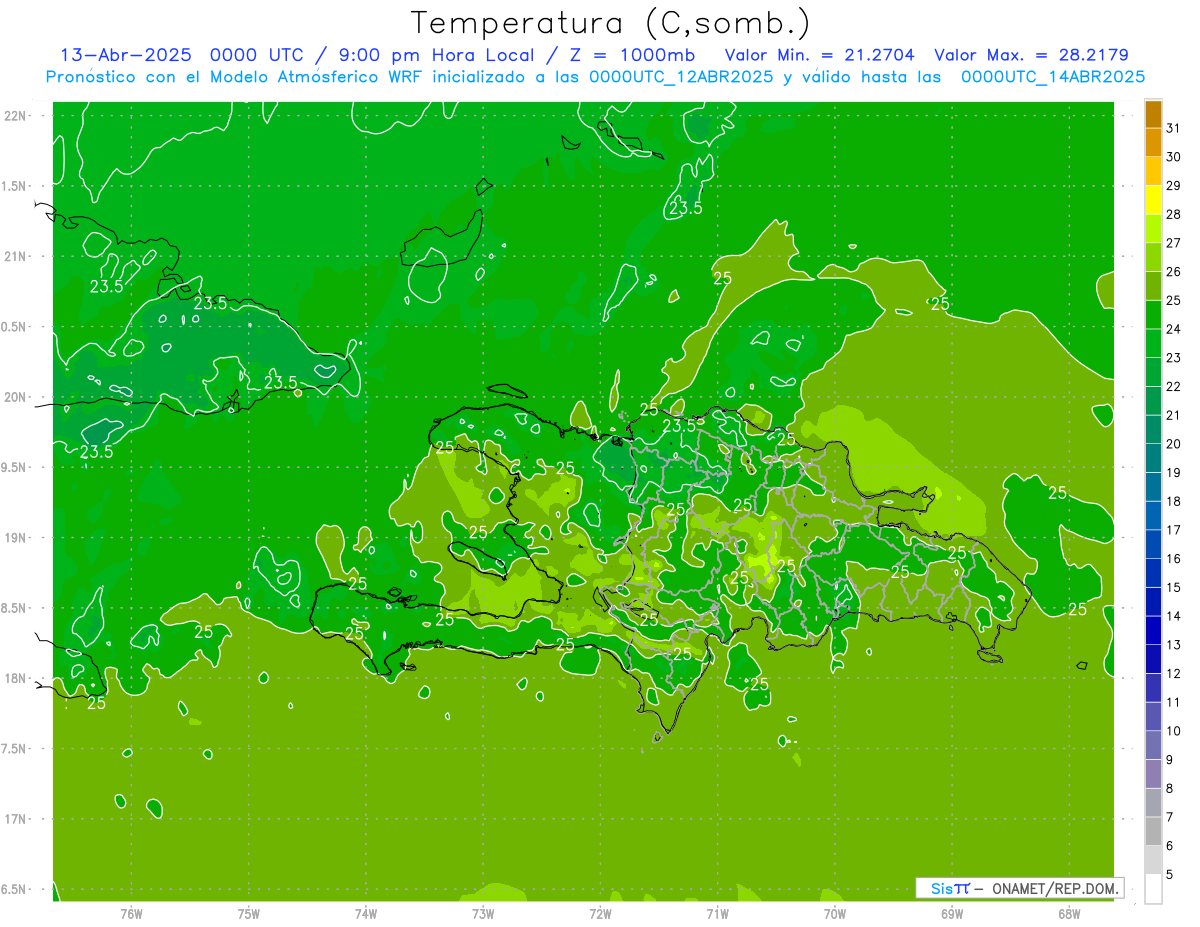Click the orange-brown swatch atop the color scale
Image resolution: width=1200 pixels, height=927 pixels.
pos(1153,115)
